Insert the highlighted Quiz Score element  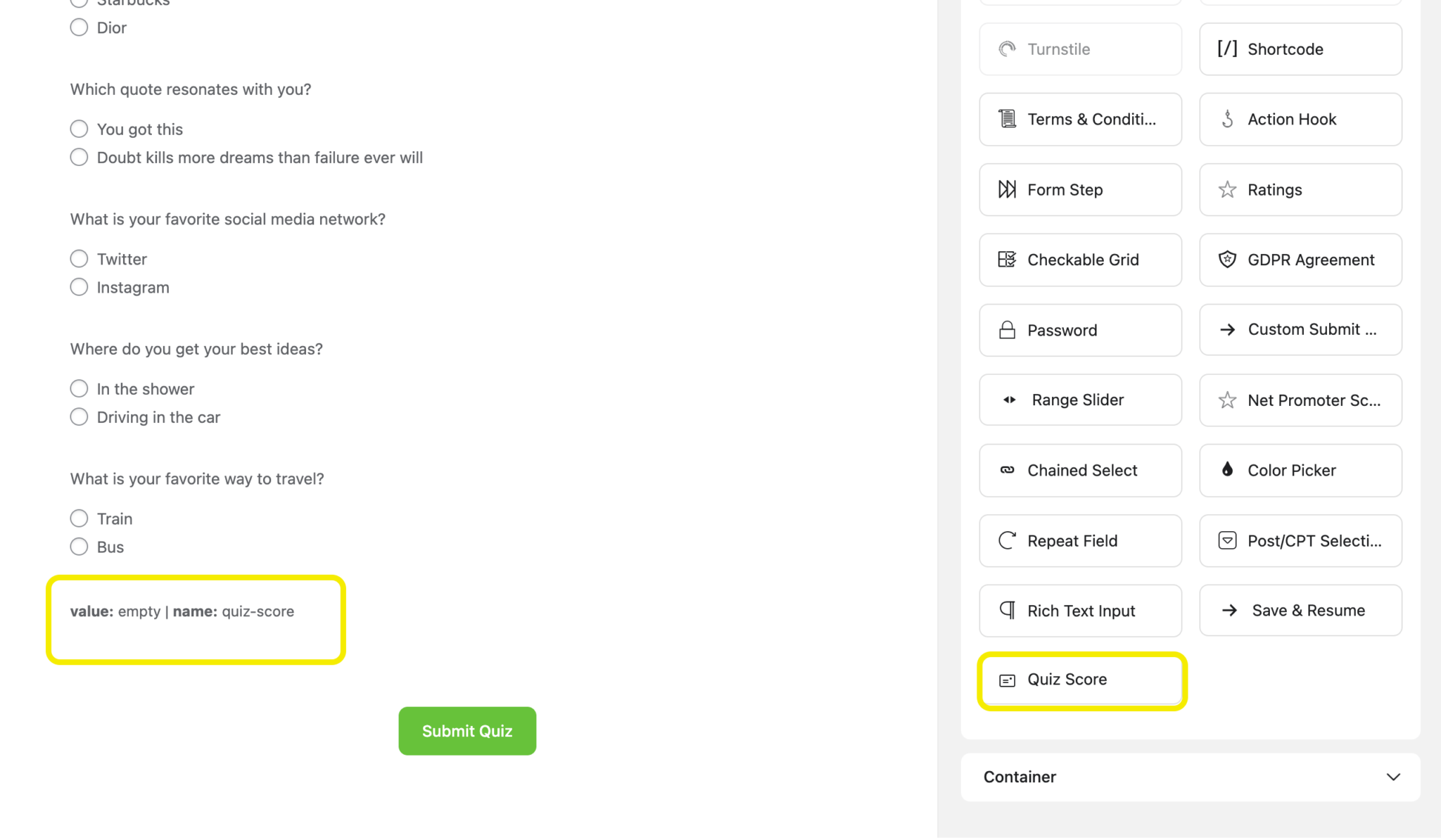pyautogui.click(x=1079, y=680)
